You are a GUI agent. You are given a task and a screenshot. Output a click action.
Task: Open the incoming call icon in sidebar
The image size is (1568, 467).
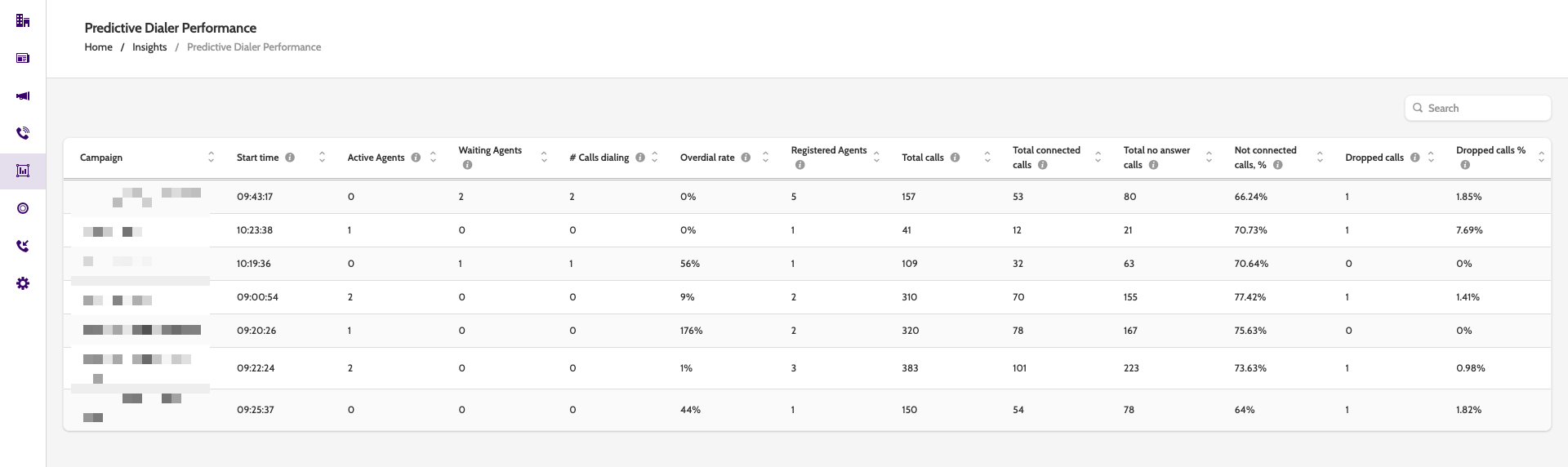(23, 246)
